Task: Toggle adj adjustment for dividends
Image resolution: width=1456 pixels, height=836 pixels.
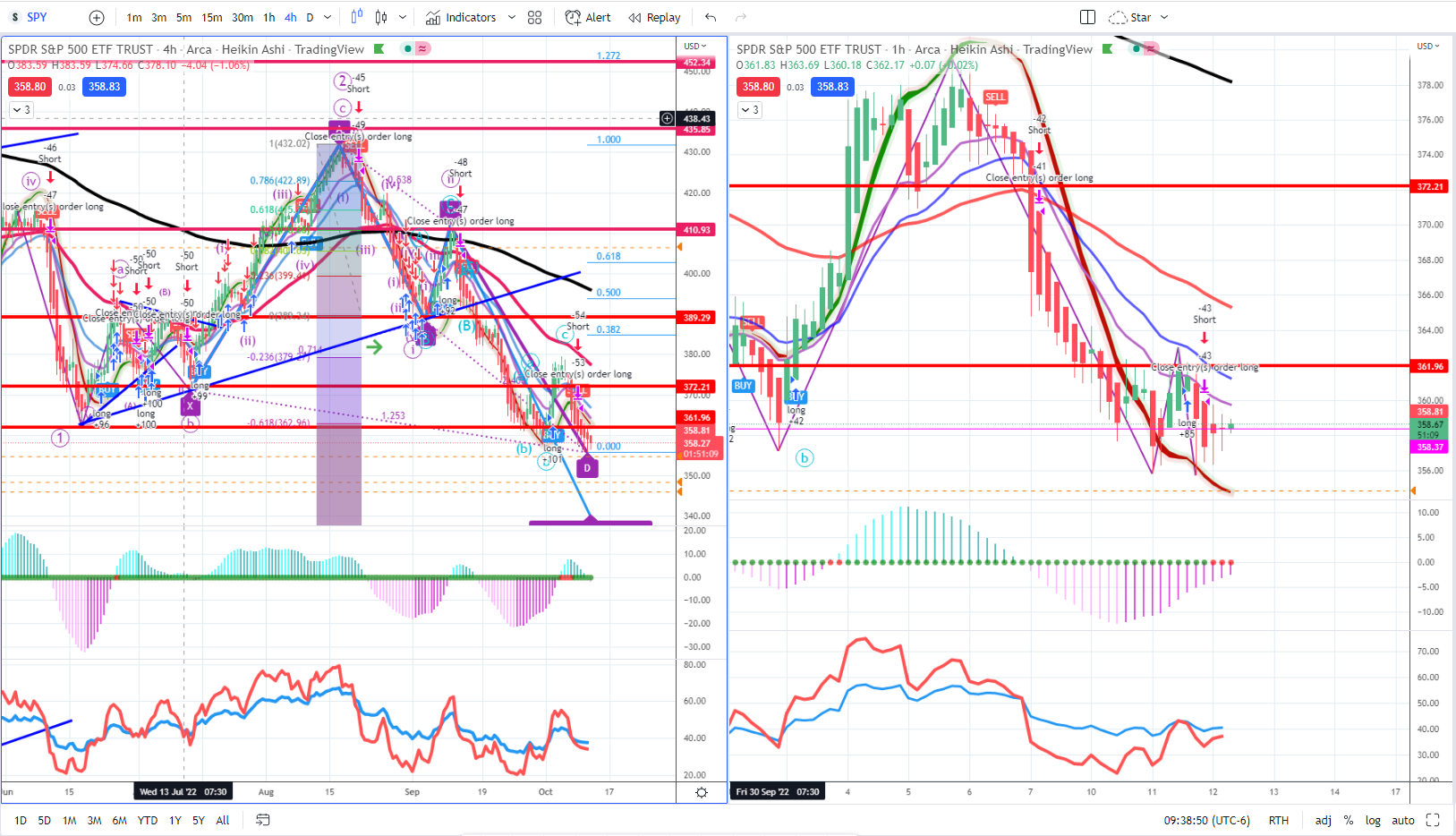Action: (1324, 820)
